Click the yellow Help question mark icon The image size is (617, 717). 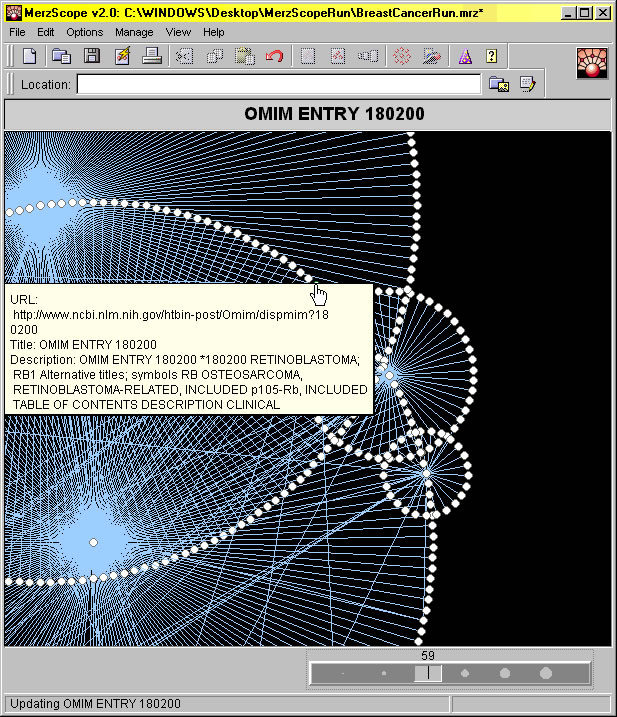[492, 56]
